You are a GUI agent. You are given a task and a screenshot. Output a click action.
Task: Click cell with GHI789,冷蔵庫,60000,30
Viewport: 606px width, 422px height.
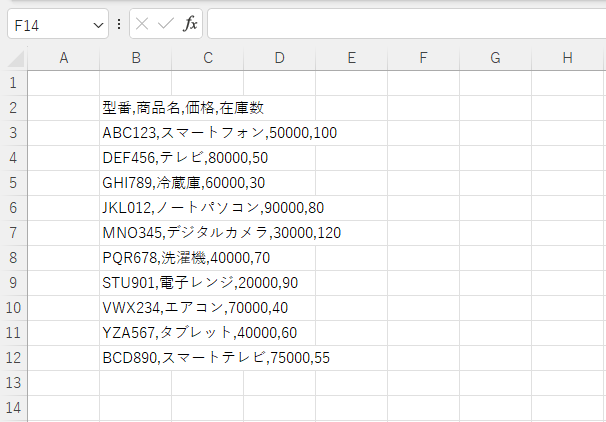[136, 183]
